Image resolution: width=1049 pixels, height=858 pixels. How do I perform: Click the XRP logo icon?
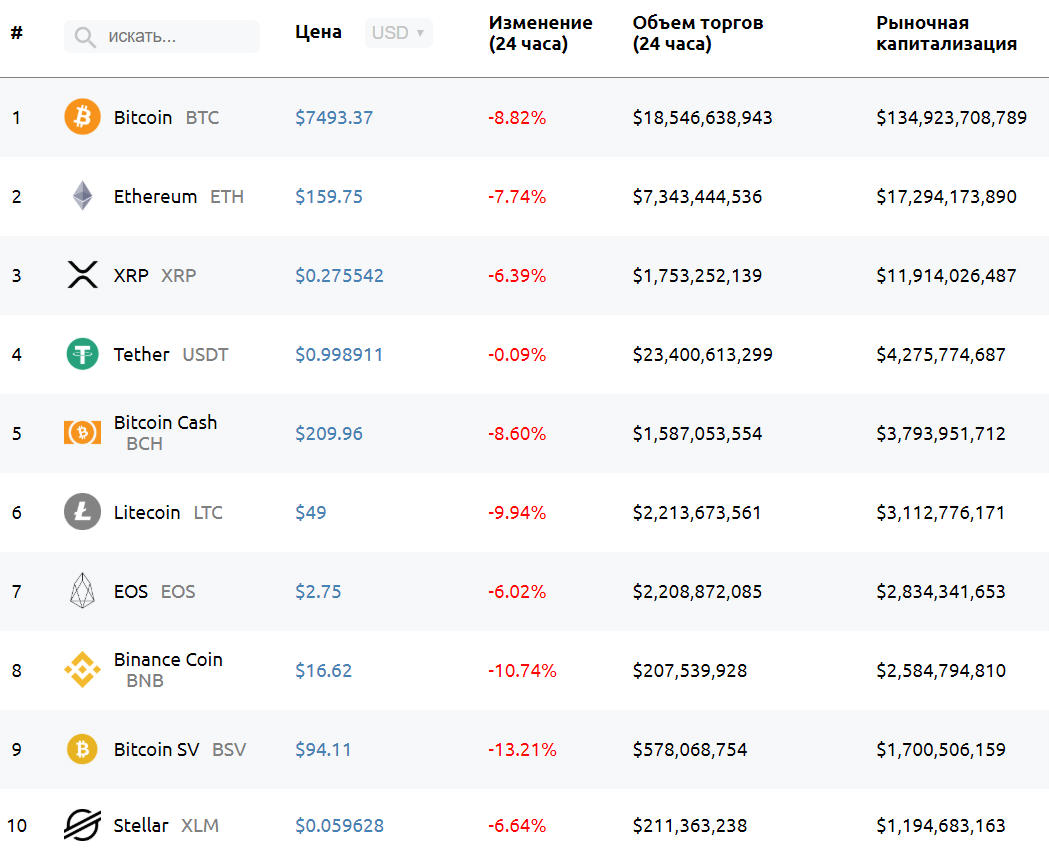click(82, 275)
